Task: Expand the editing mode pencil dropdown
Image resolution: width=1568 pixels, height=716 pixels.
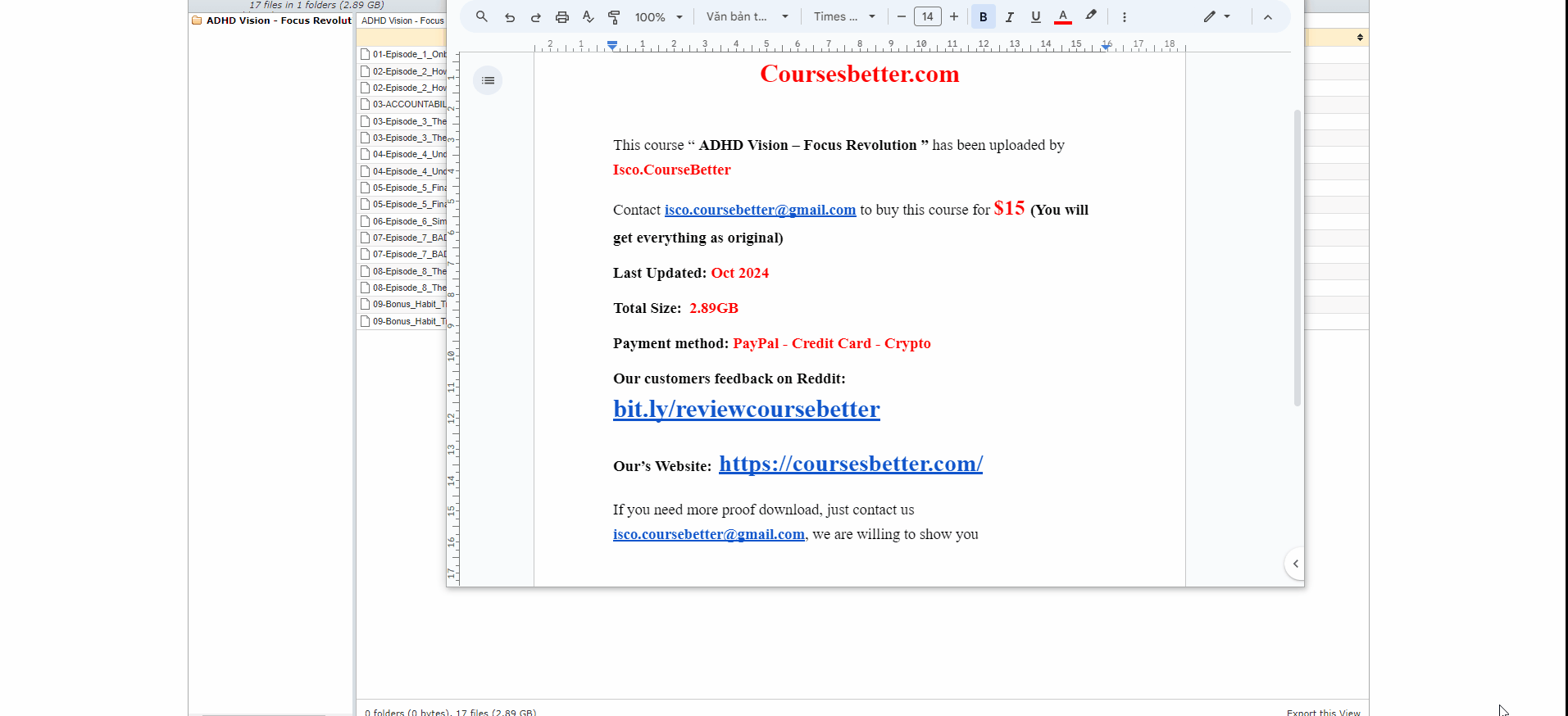Action: (x=1216, y=17)
